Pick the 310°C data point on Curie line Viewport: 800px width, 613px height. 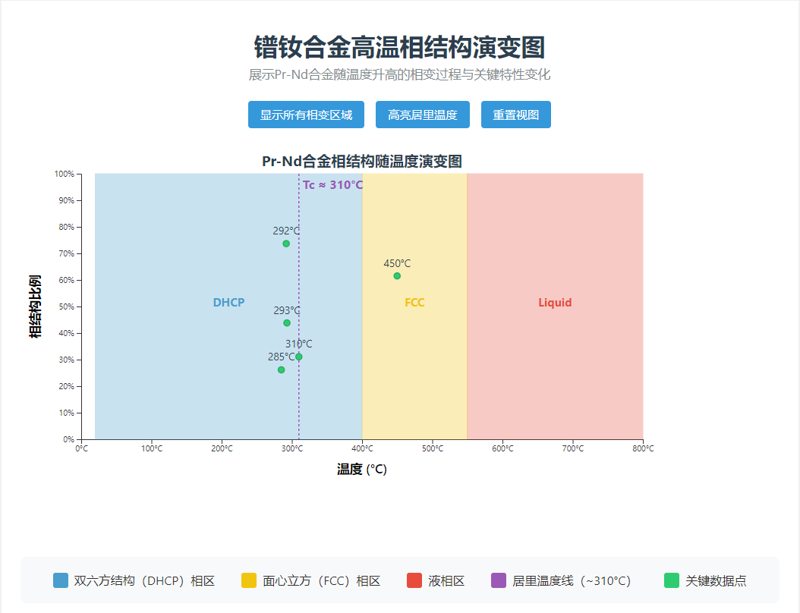click(x=299, y=357)
